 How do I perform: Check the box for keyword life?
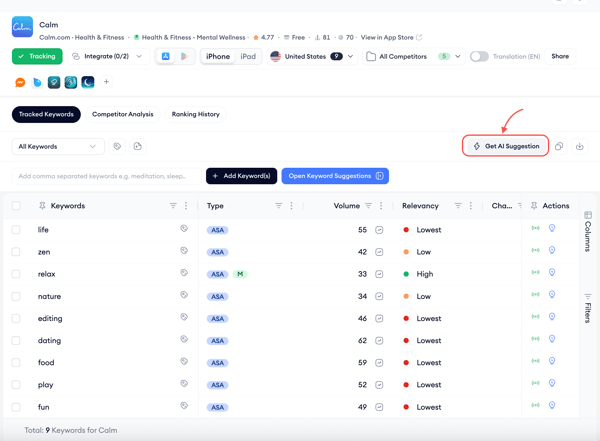16,230
